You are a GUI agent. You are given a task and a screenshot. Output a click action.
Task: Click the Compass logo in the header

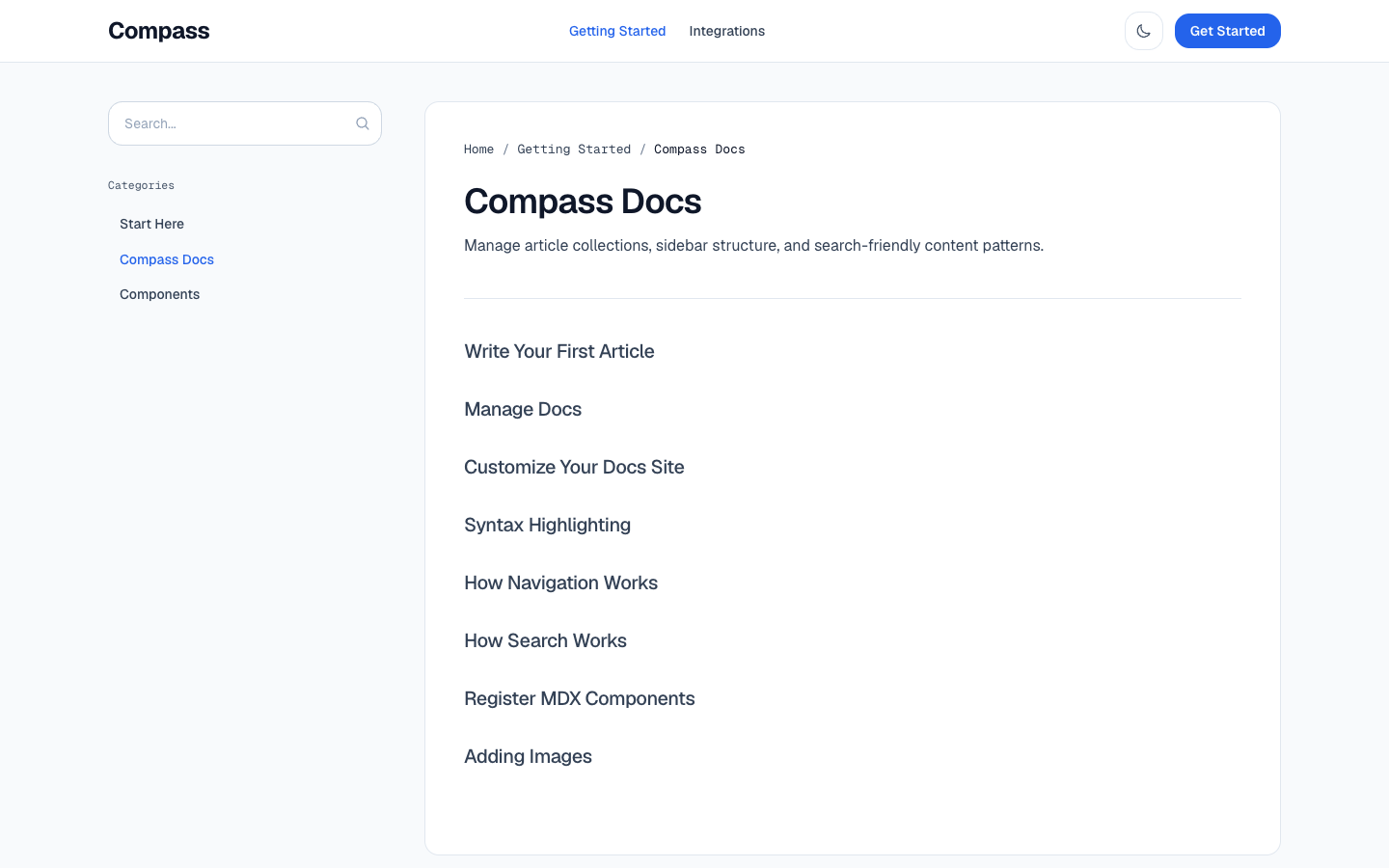click(159, 31)
